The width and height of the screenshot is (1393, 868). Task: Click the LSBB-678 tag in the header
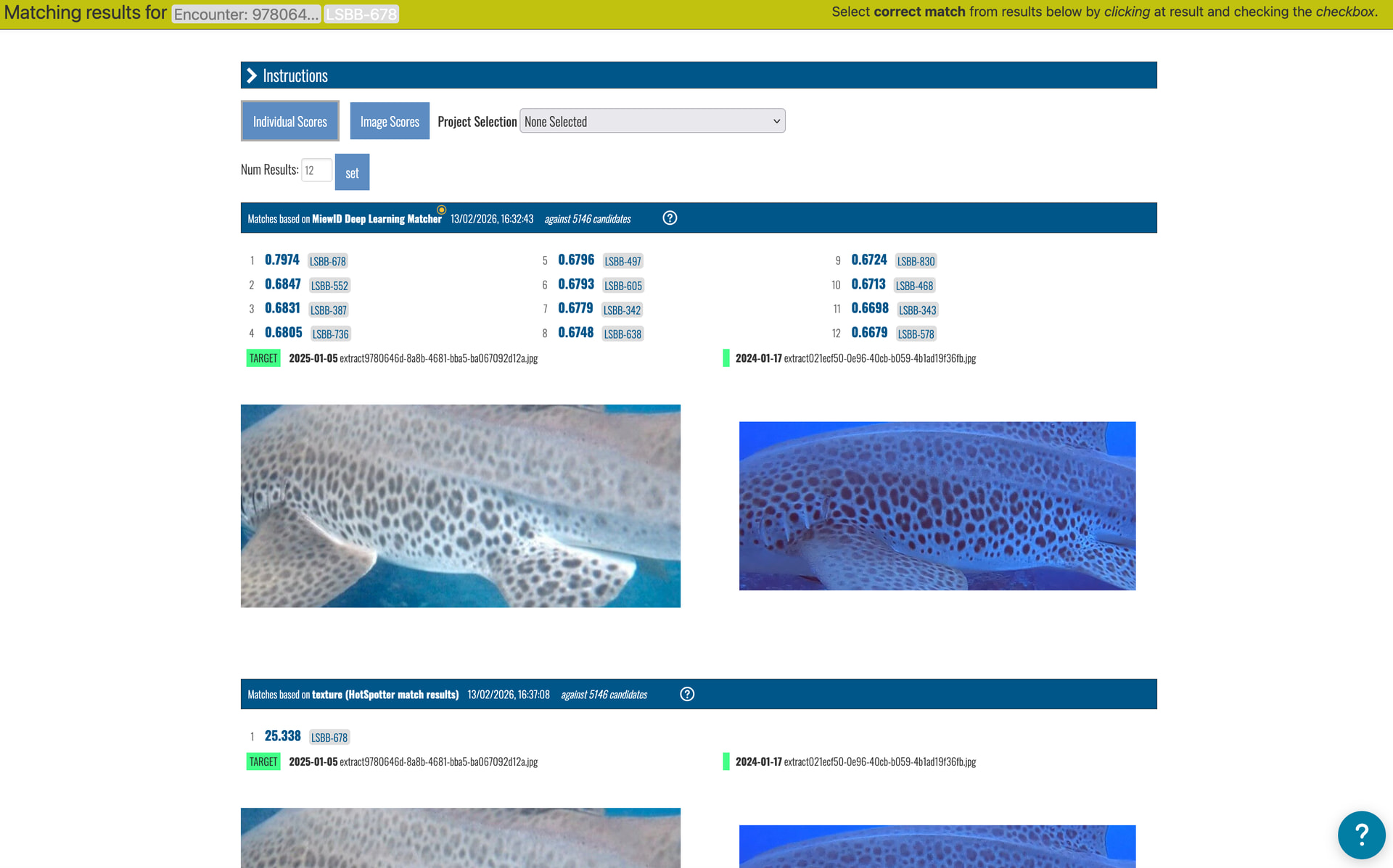click(x=361, y=15)
